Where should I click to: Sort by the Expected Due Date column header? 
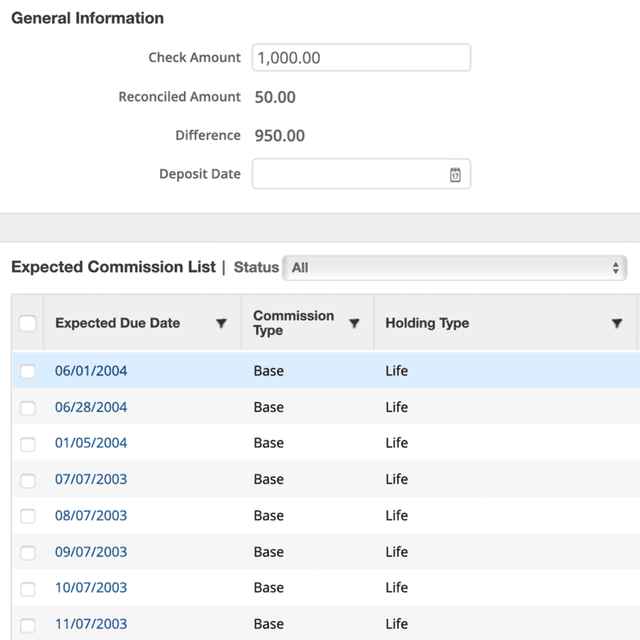(x=118, y=323)
